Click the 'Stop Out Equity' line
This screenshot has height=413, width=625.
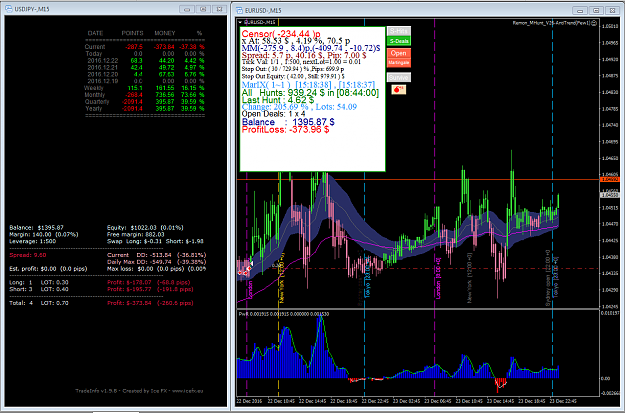[x=293, y=76]
